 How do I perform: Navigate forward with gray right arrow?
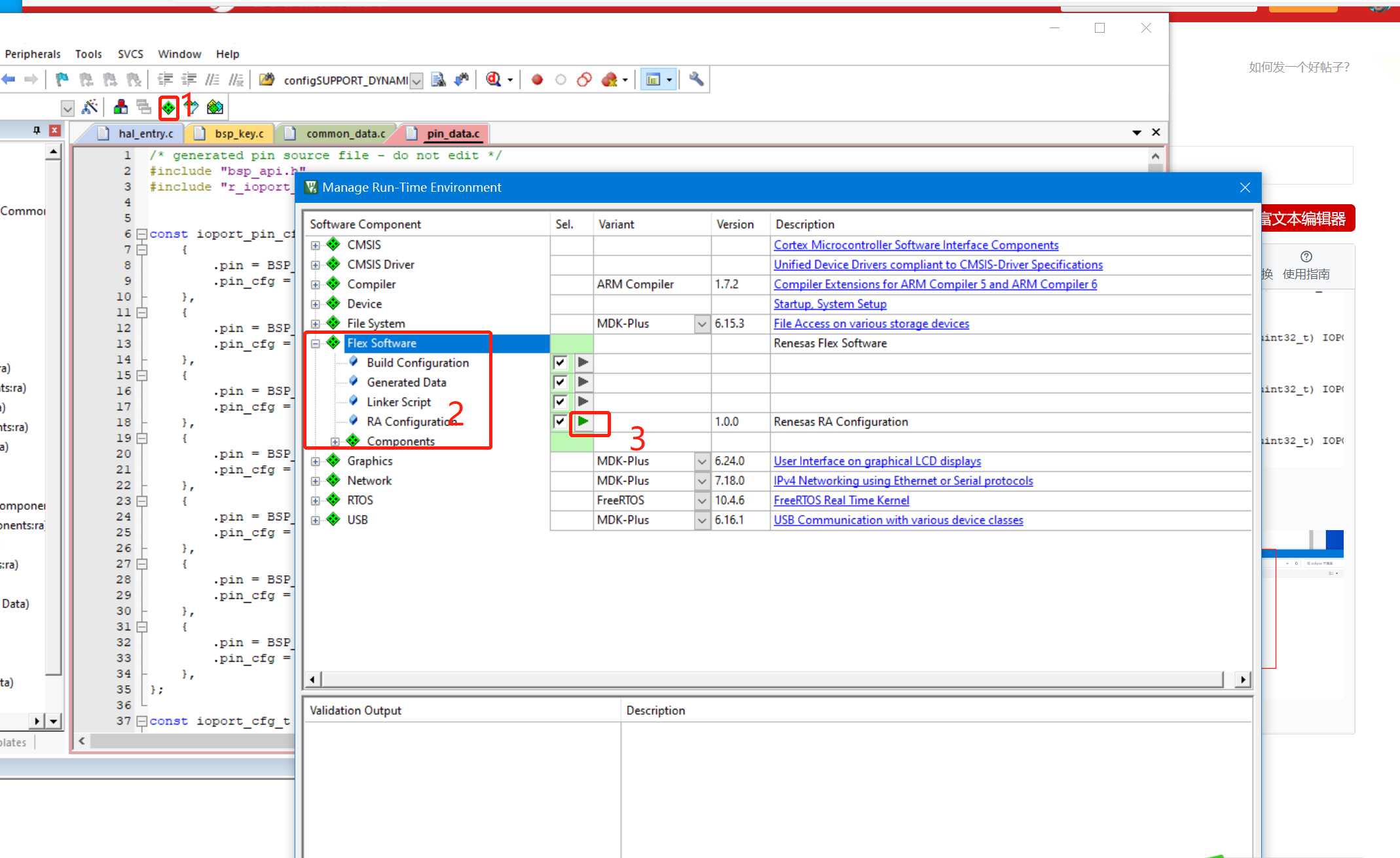click(x=31, y=80)
